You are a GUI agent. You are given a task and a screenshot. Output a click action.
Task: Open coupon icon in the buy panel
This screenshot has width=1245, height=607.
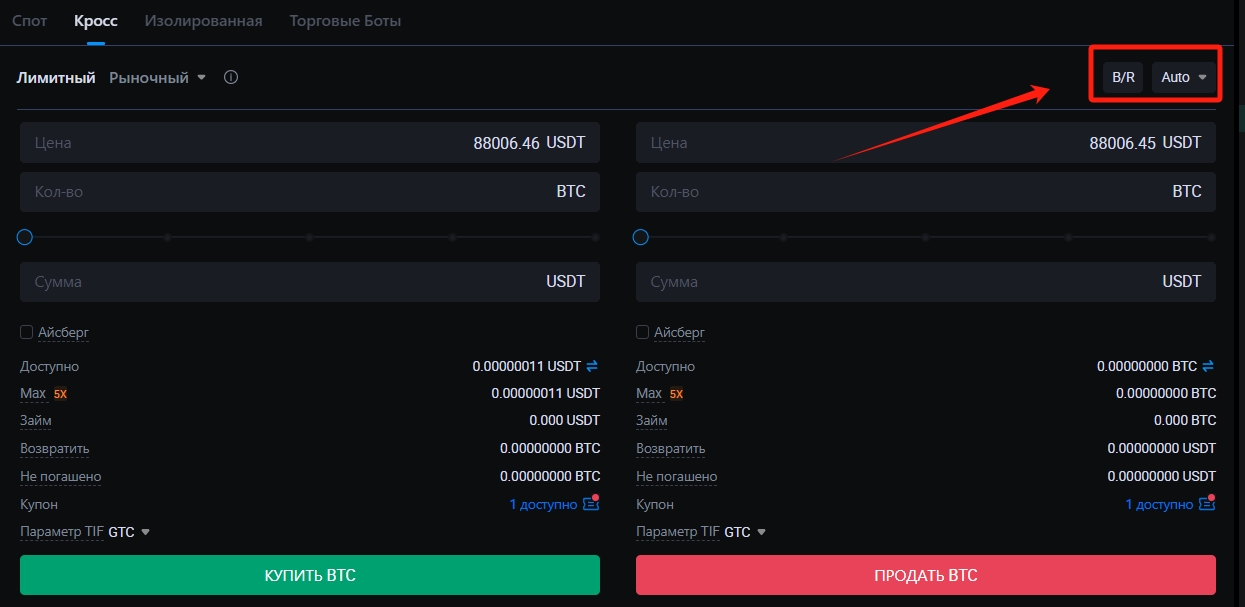point(591,504)
